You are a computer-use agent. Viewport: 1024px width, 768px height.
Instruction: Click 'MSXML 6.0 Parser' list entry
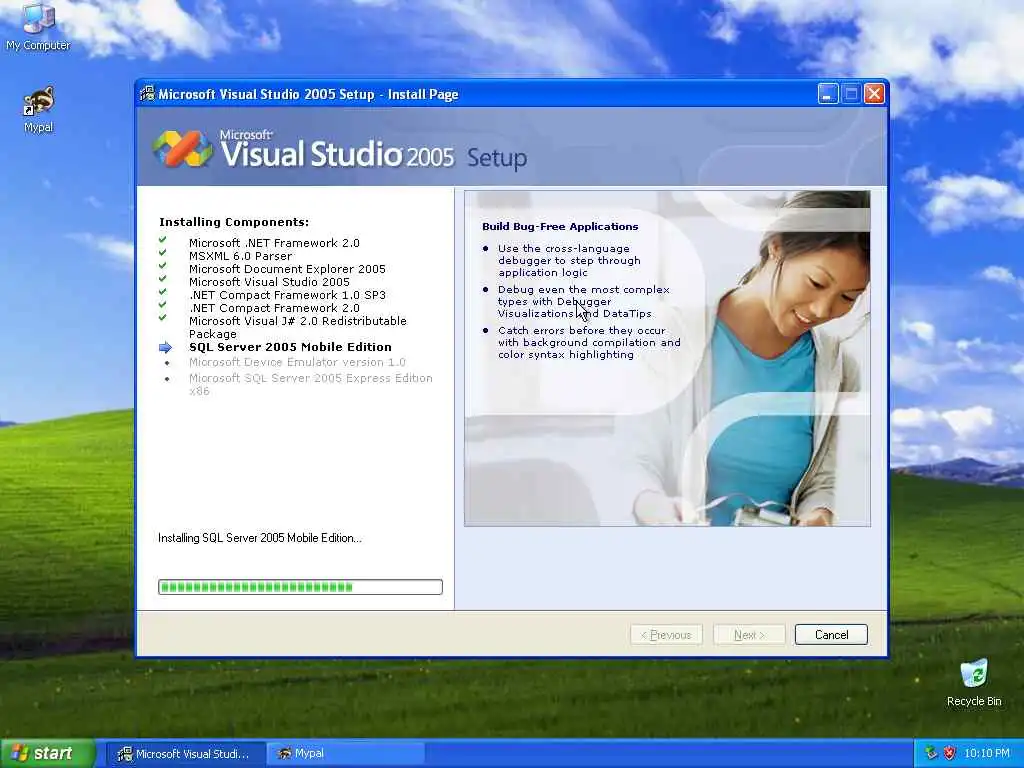point(240,256)
